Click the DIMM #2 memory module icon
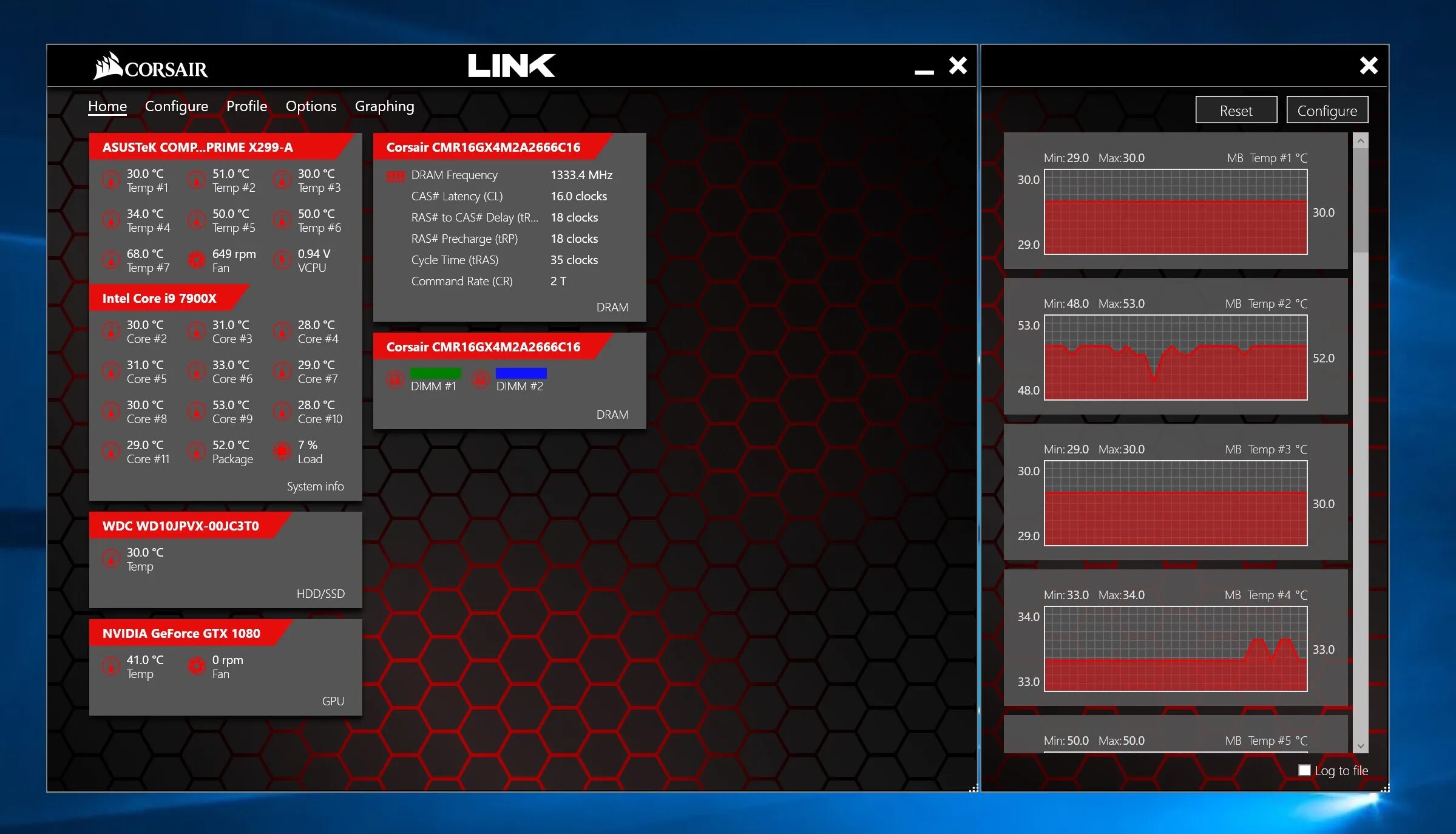 (x=481, y=380)
